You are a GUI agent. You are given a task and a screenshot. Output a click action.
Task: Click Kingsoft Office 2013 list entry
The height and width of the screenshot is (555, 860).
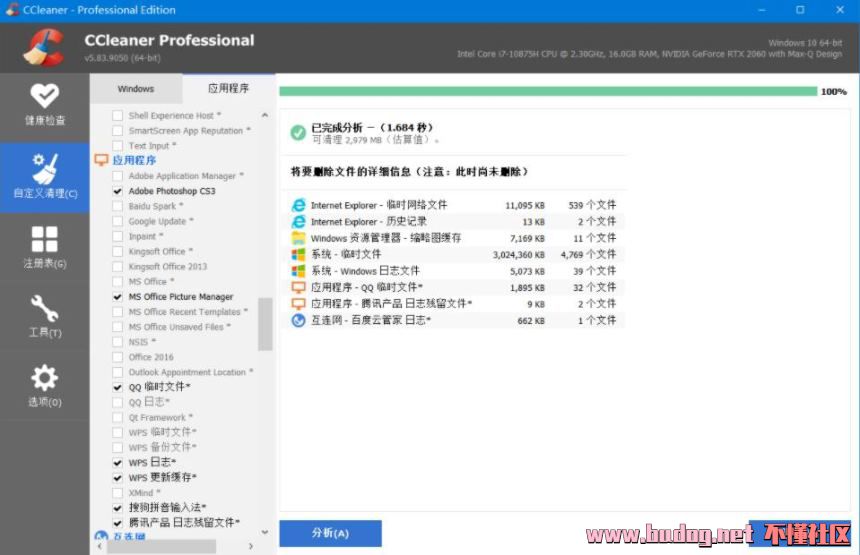coord(168,267)
